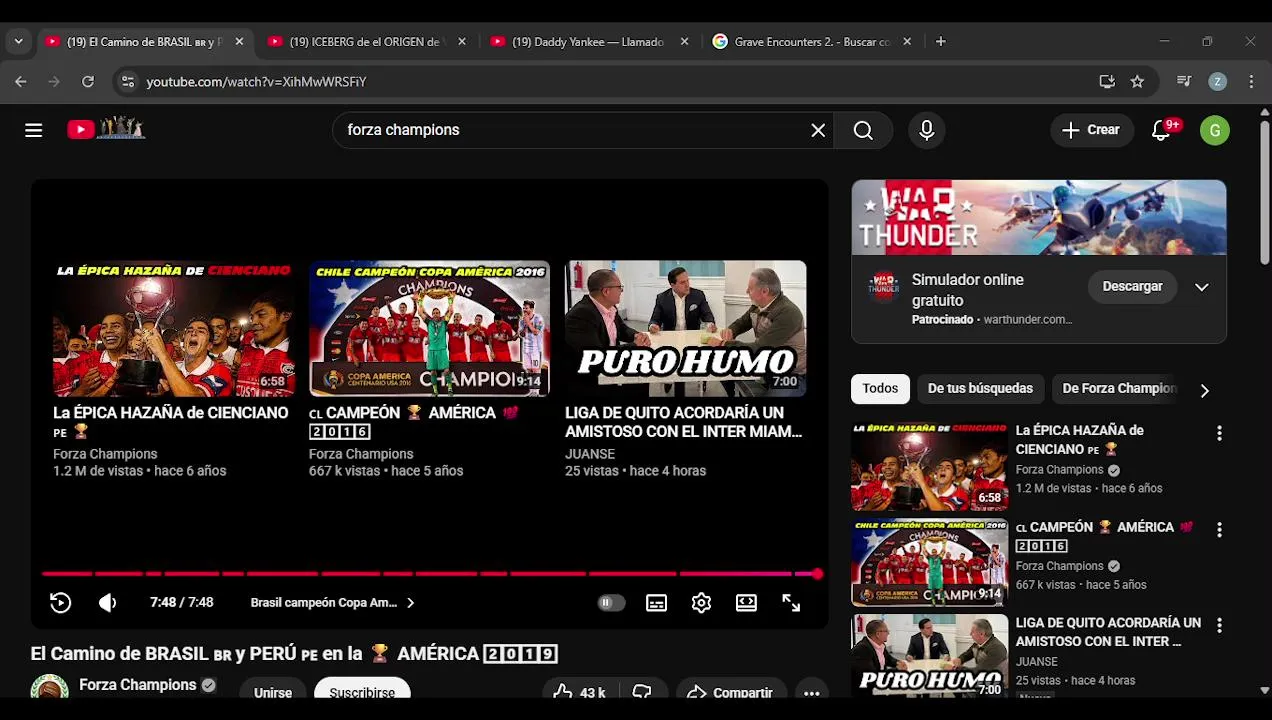The width and height of the screenshot is (1272, 720).
Task: Reload the page
Action: tap(88, 82)
